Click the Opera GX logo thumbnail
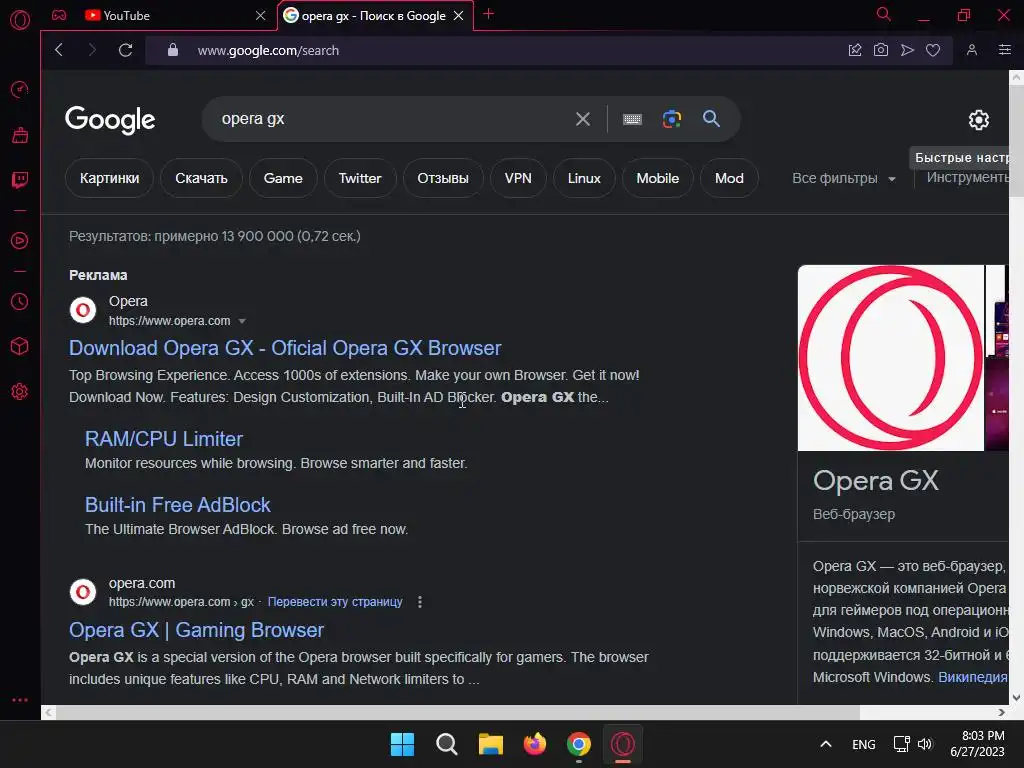The image size is (1024, 768). [x=891, y=358]
